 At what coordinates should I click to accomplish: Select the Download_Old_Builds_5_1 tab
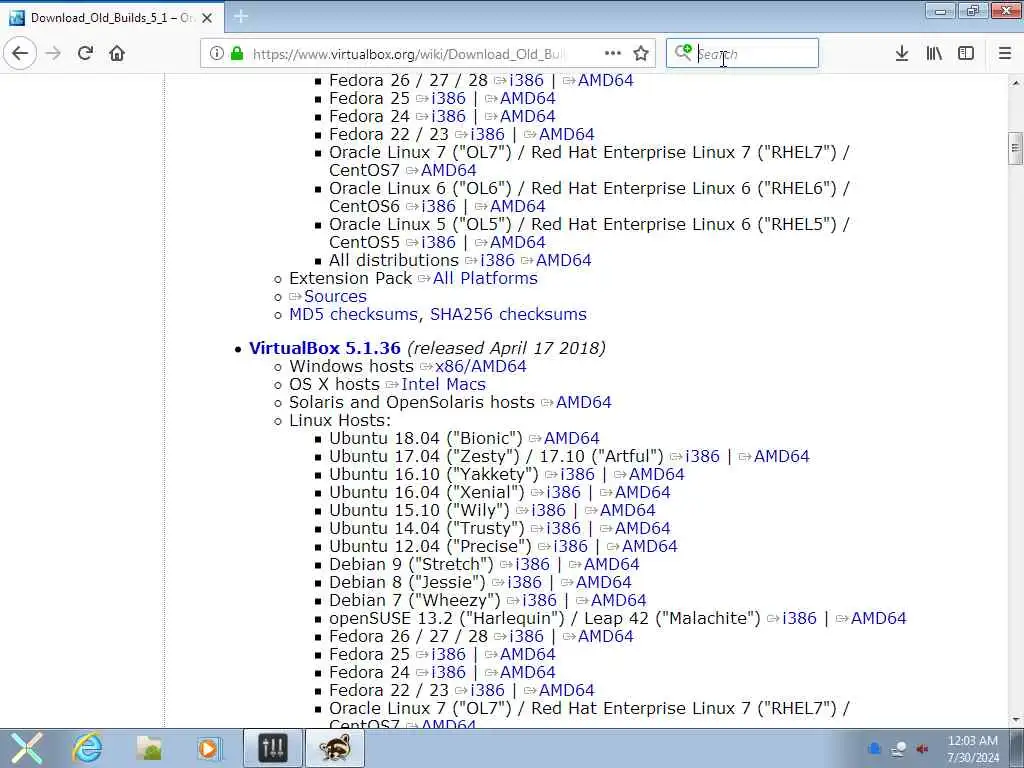point(112,18)
